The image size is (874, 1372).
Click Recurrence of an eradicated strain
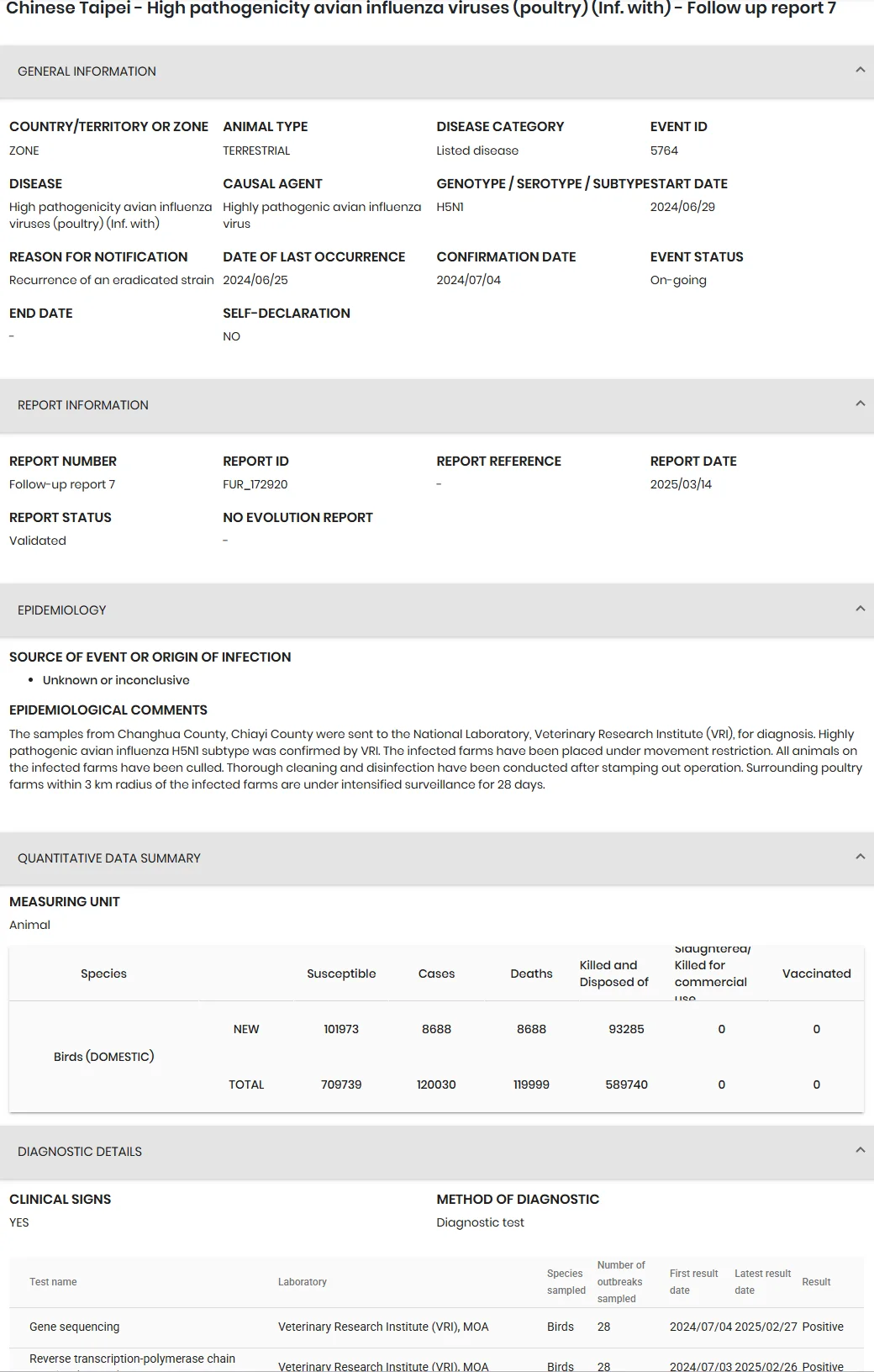point(112,280)
